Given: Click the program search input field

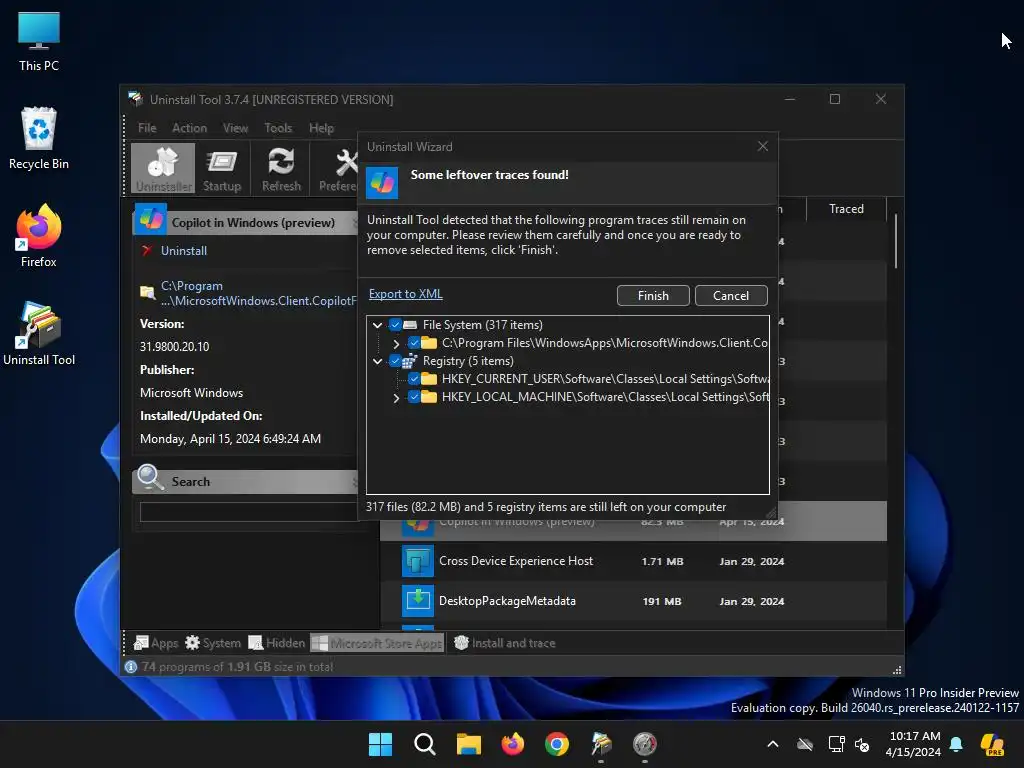Looking at the screenshot, I should (249, 511).
